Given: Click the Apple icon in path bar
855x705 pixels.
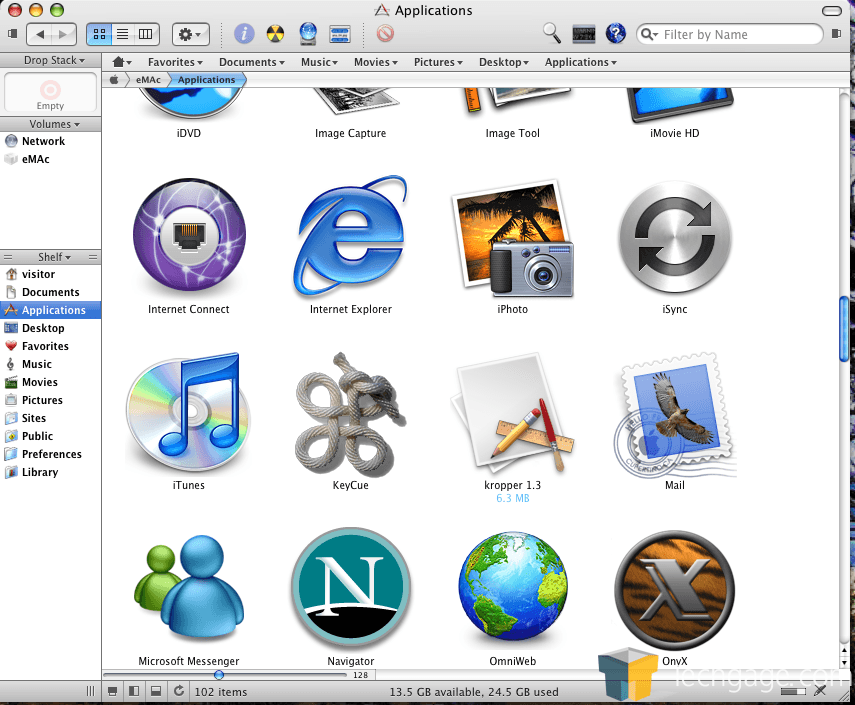Looking at the screenshot, I should 115,80.
